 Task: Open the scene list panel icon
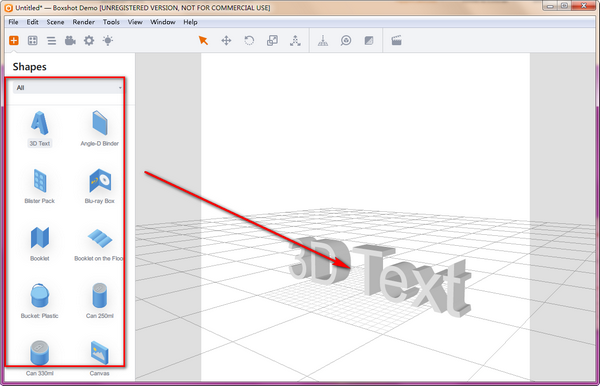coord(51,41)
